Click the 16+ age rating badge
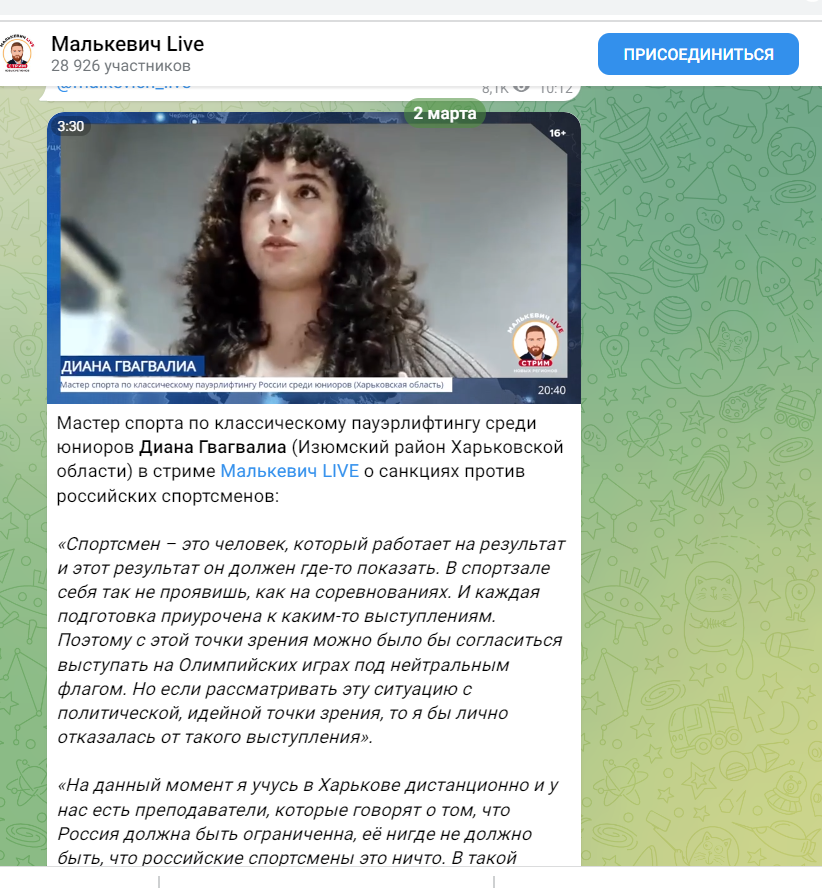 557,133
